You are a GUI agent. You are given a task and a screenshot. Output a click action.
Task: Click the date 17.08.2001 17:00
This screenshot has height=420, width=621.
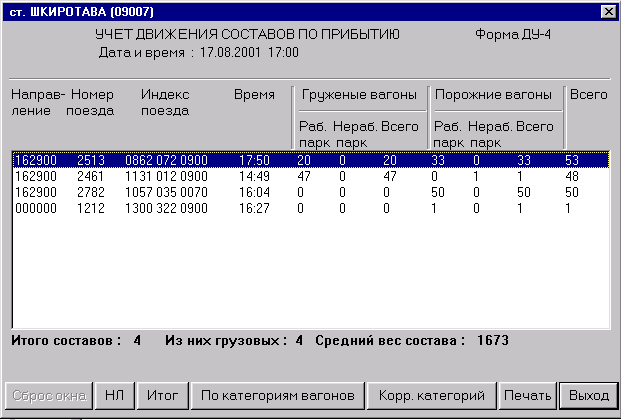coord(249,52)
